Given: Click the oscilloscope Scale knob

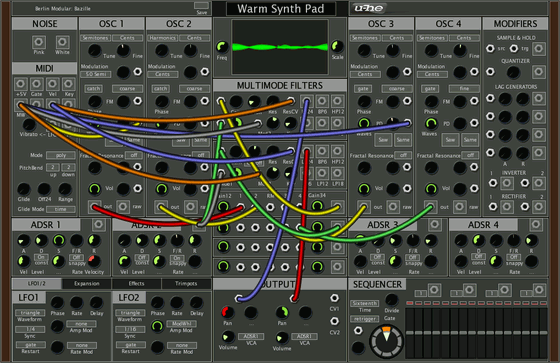Looking at the screenshot, I should [337, 46].
